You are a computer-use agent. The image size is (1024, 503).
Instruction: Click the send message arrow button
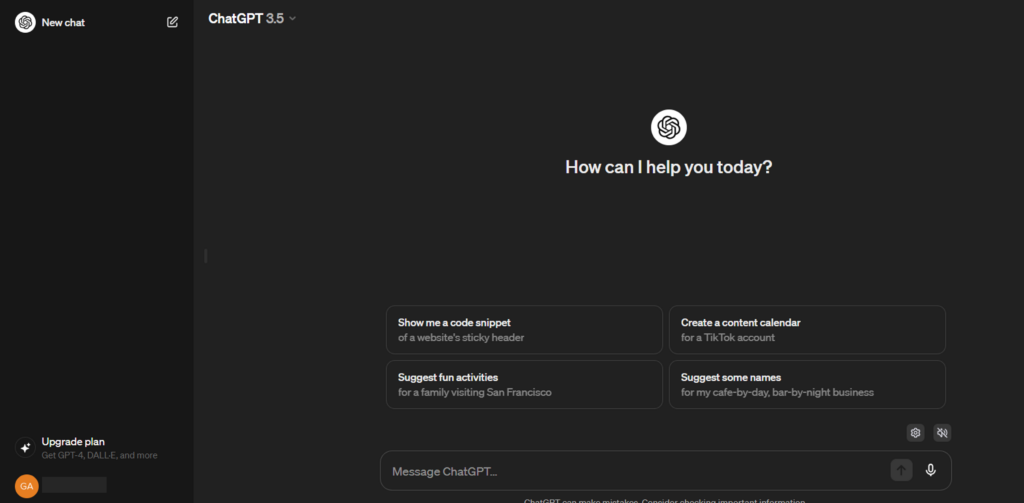tap(901, 471)
